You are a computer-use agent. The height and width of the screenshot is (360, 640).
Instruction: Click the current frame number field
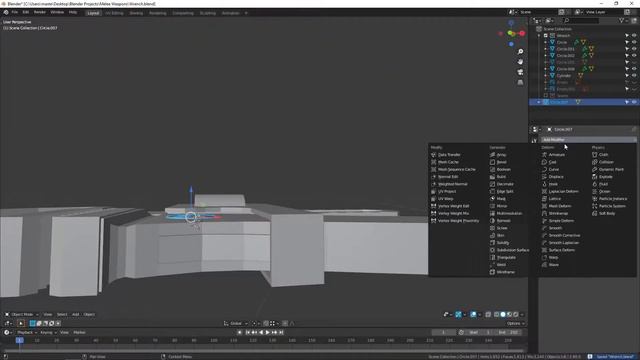pyautogui.click(x=444, y=332)
